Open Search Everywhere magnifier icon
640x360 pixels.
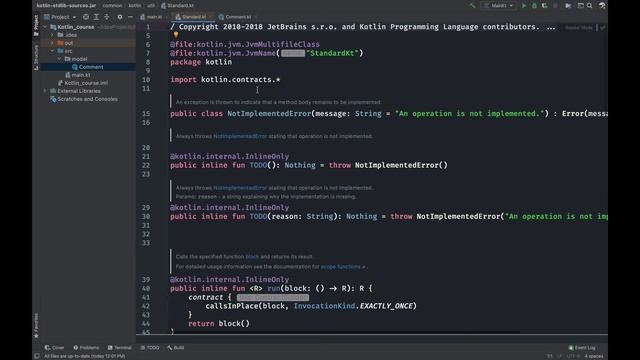click(590, 6)
